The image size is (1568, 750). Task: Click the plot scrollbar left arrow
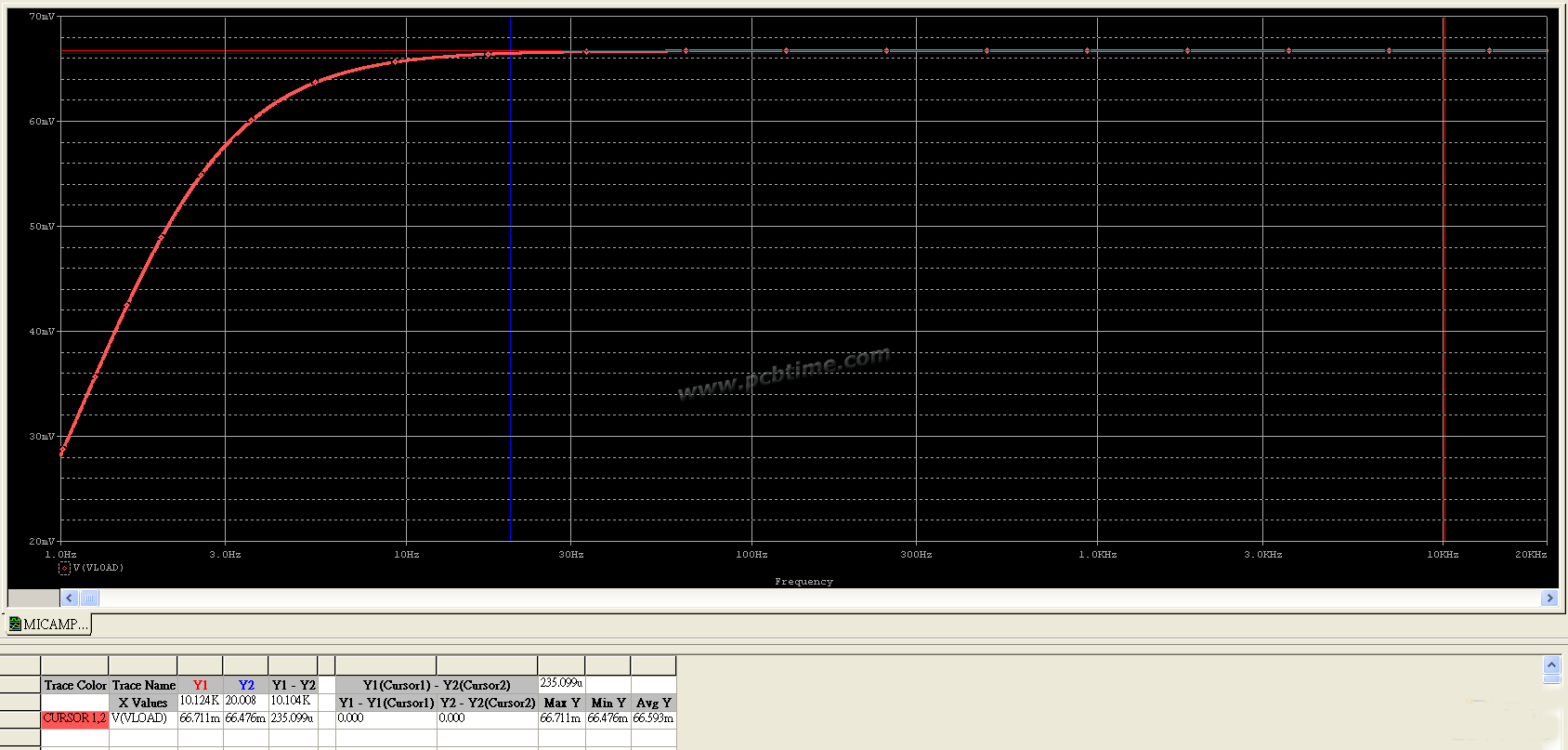[69, 599]
